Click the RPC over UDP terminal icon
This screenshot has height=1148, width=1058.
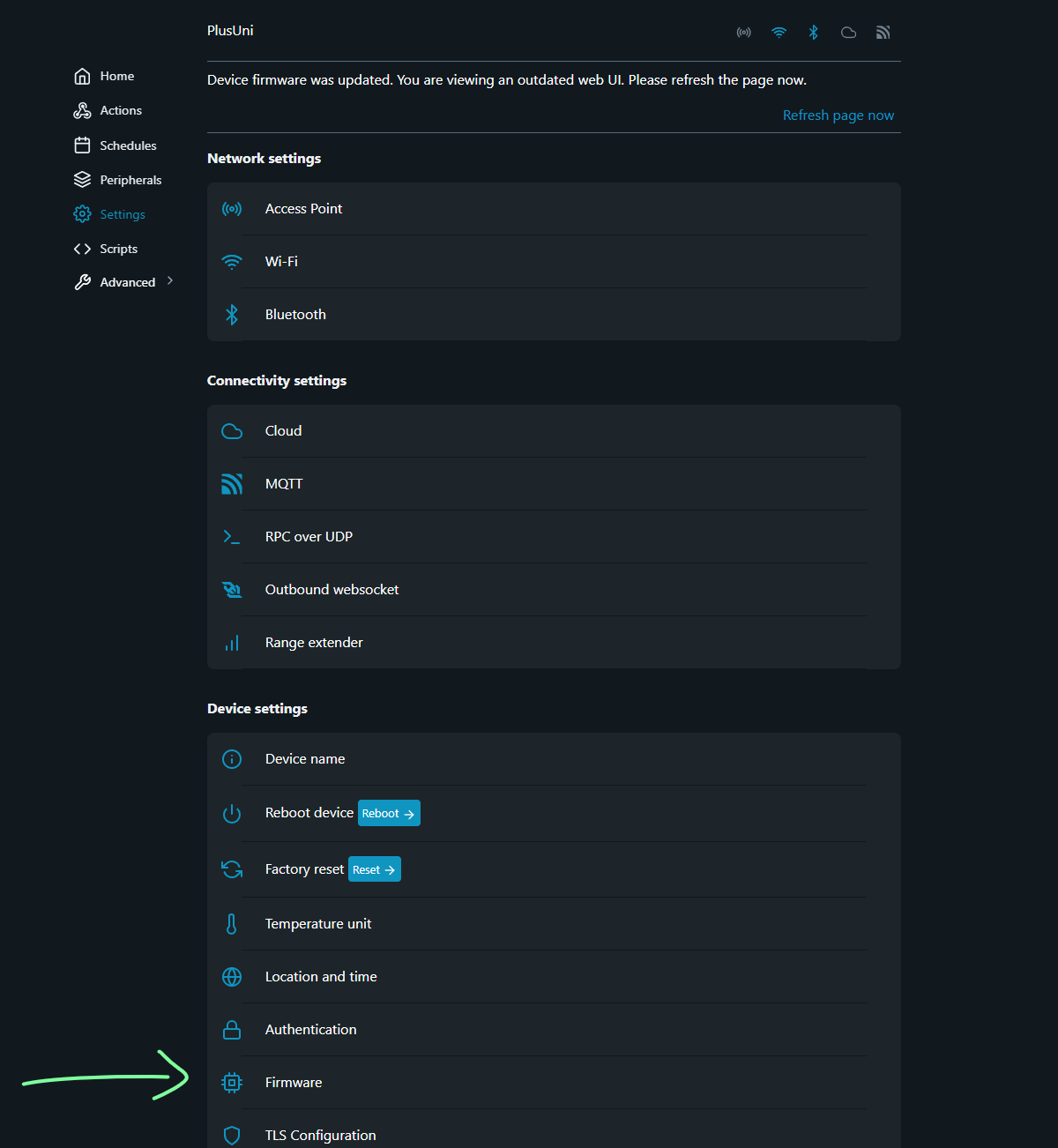pos(232,537)
